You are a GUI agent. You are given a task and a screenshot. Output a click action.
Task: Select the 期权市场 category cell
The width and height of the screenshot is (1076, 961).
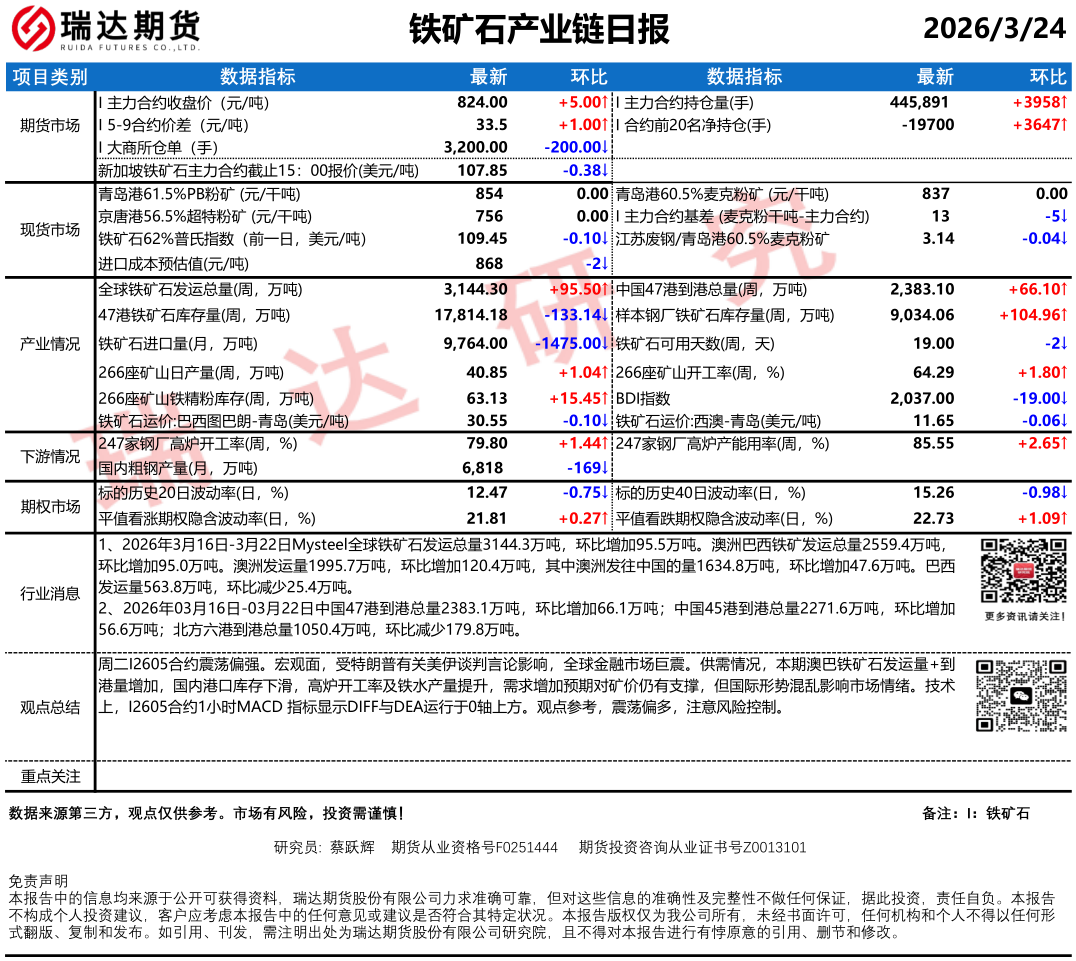click(50, 506)
